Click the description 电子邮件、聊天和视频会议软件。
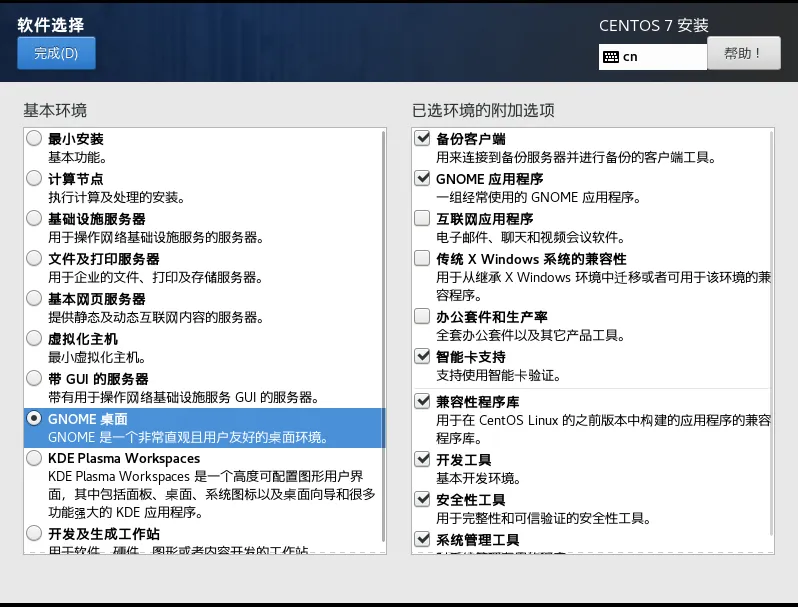 coord(530,237)
